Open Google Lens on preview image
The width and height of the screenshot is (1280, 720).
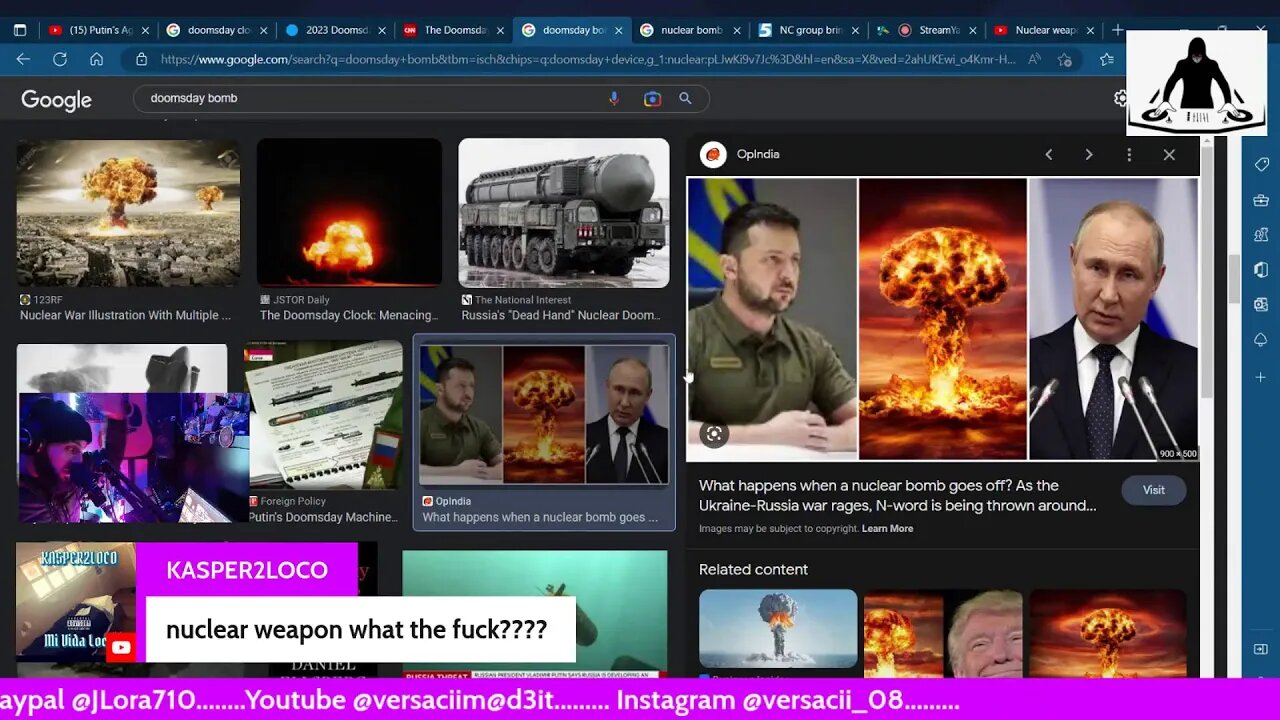click(713, 434)
